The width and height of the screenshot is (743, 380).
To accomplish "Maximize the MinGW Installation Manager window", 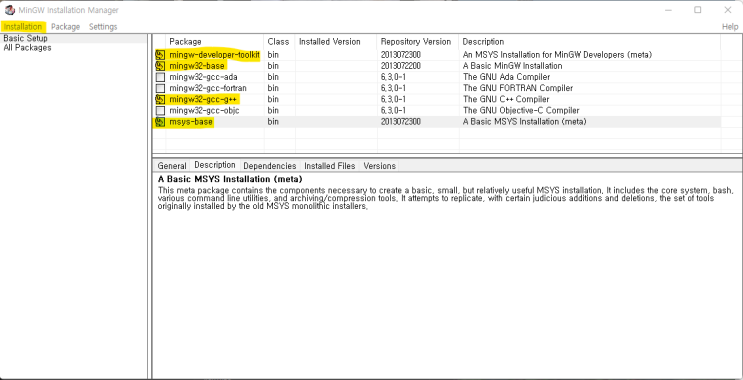I will [698, 10].
